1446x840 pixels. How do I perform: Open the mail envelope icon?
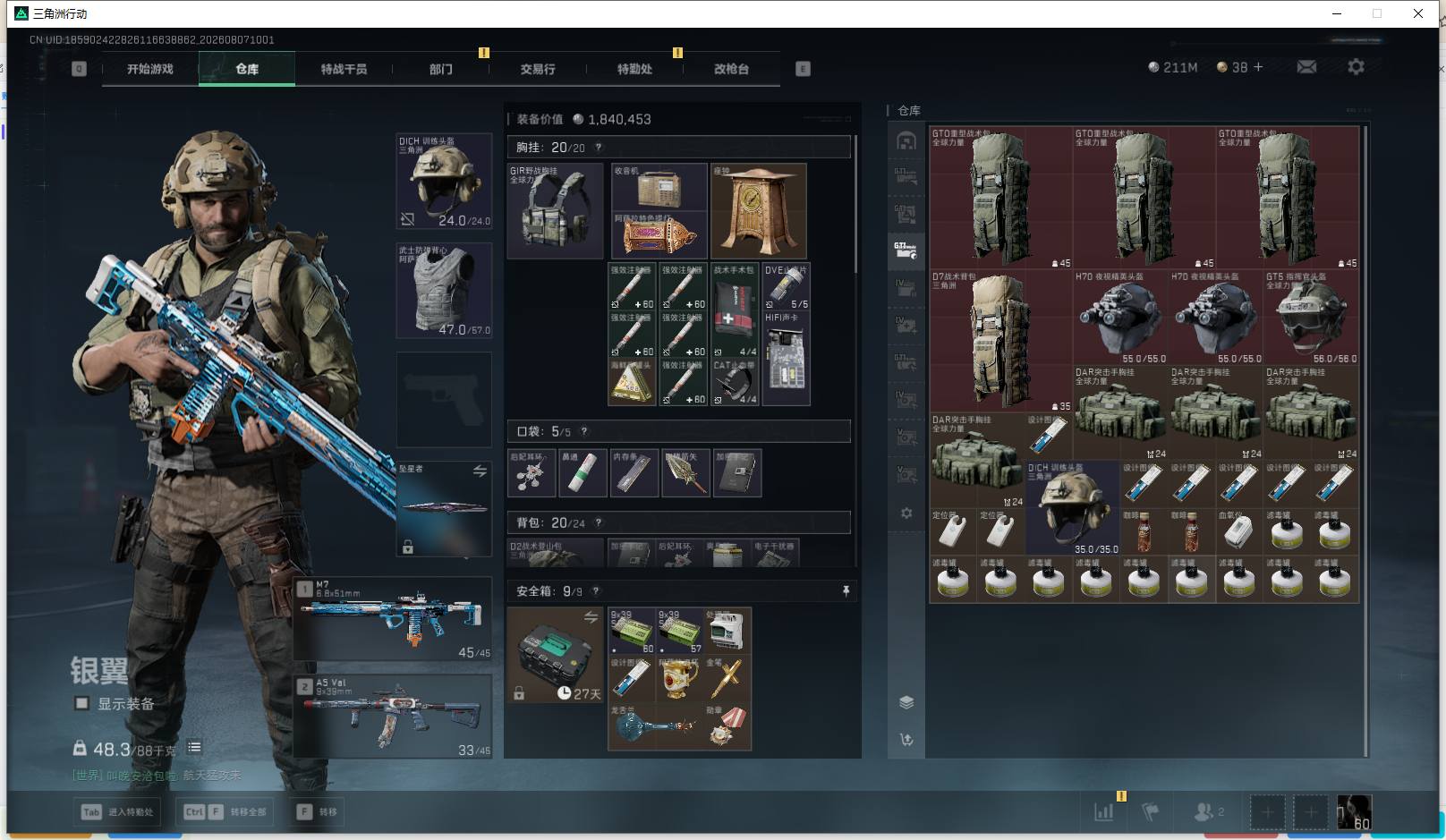click(x=1306, y=67)
